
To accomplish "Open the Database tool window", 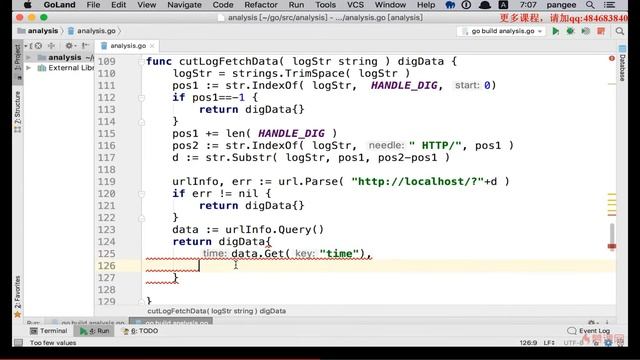I will [x=622, y=64].
